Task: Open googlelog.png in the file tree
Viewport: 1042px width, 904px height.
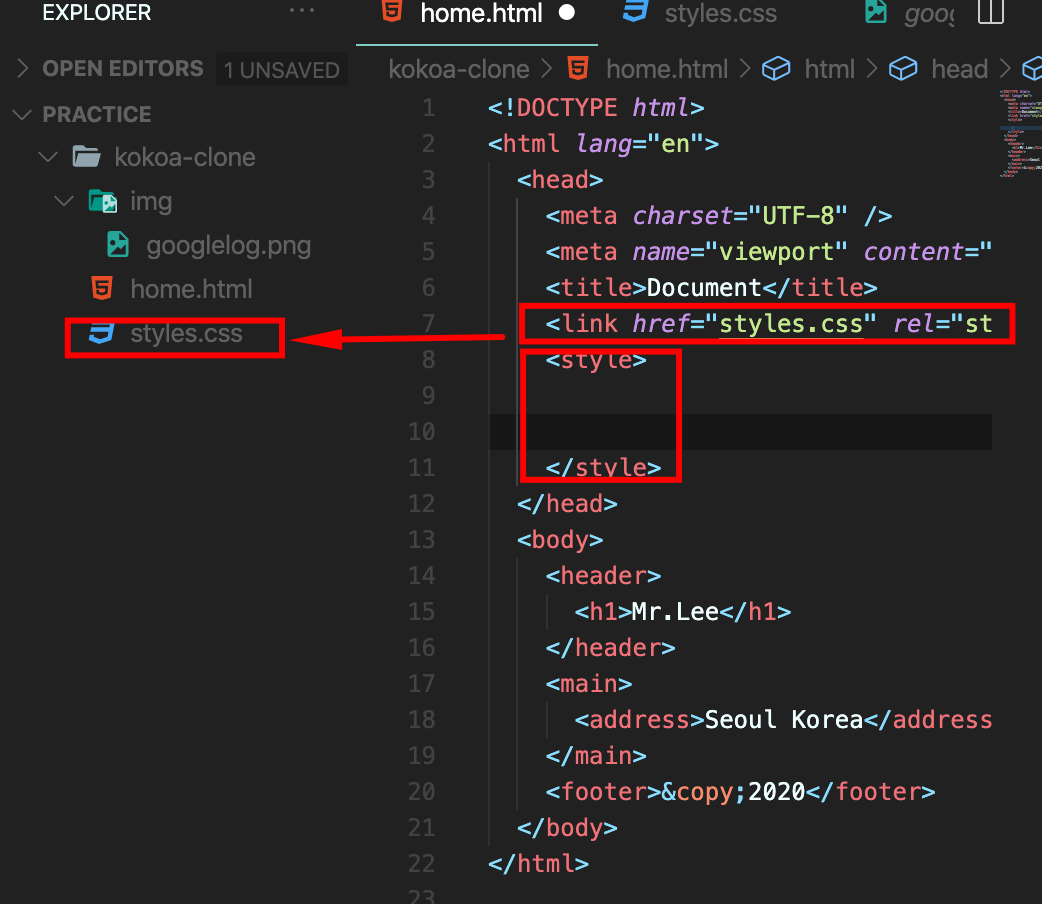Action: pos(229,245)
